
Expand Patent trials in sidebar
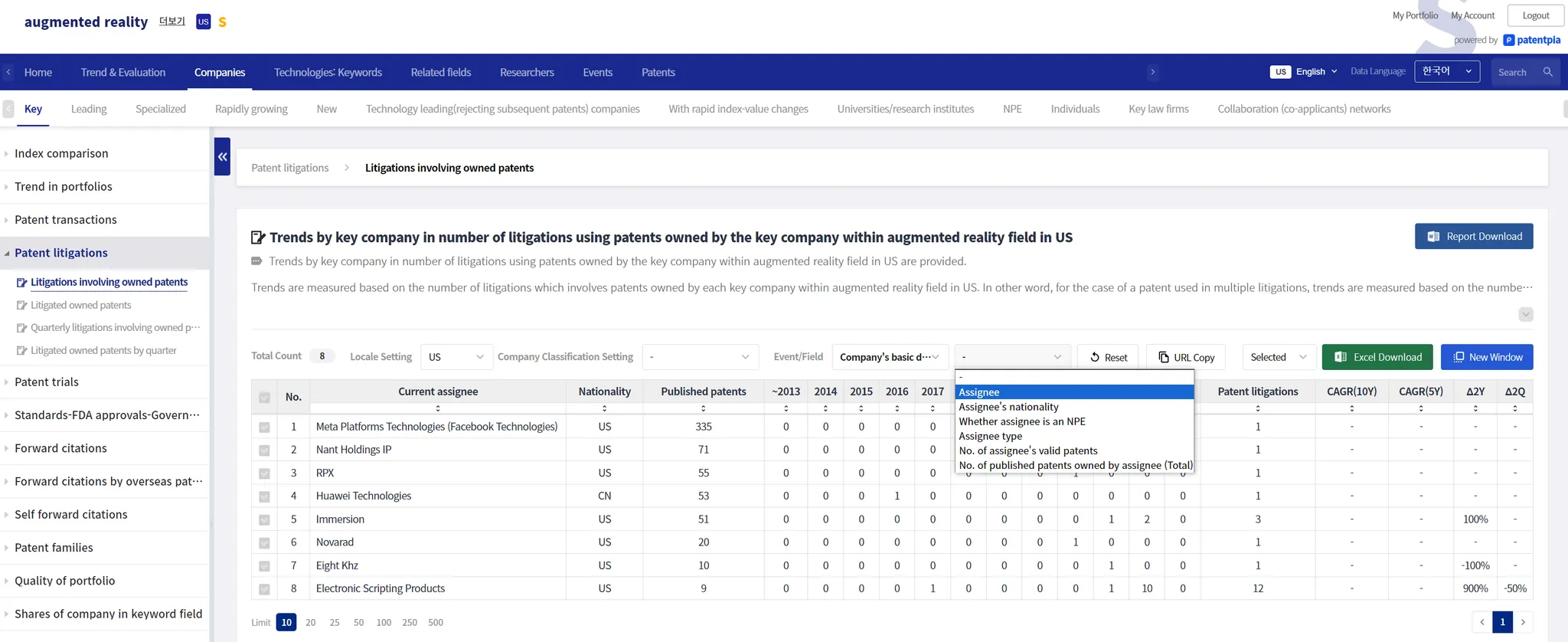click(x=47, y=382)
